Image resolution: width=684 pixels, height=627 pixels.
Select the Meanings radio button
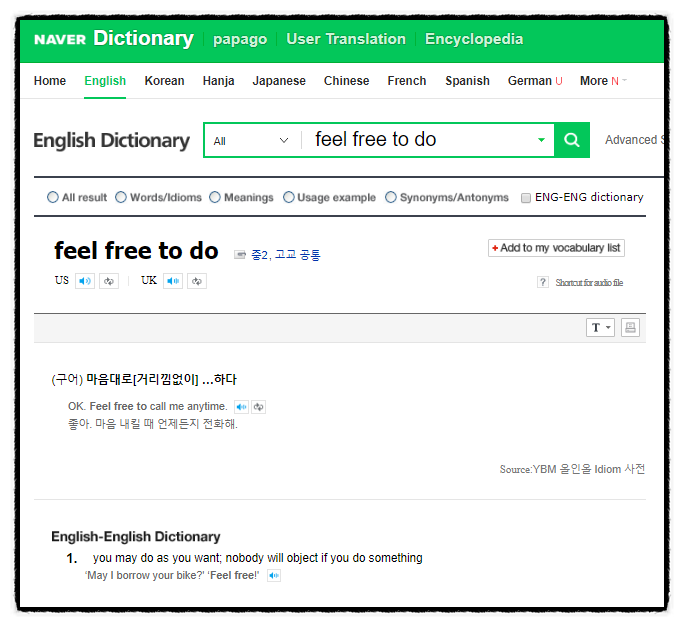[x=215, y=197]
